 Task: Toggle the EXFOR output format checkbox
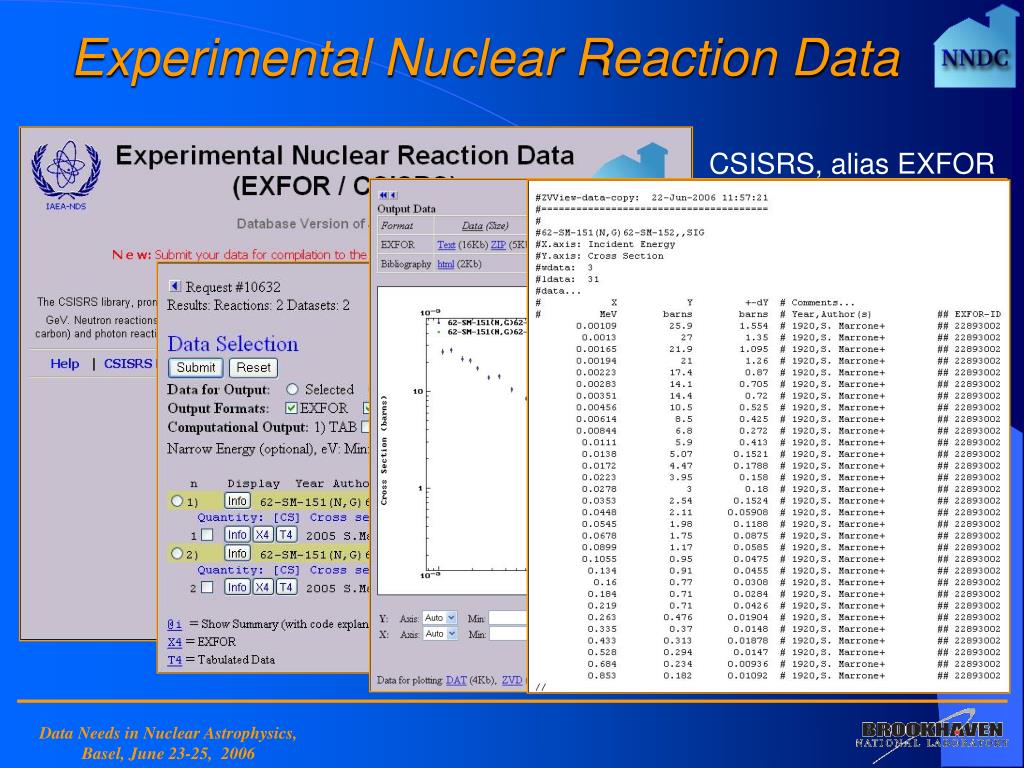pyautogui.click(x=291, y=408)
